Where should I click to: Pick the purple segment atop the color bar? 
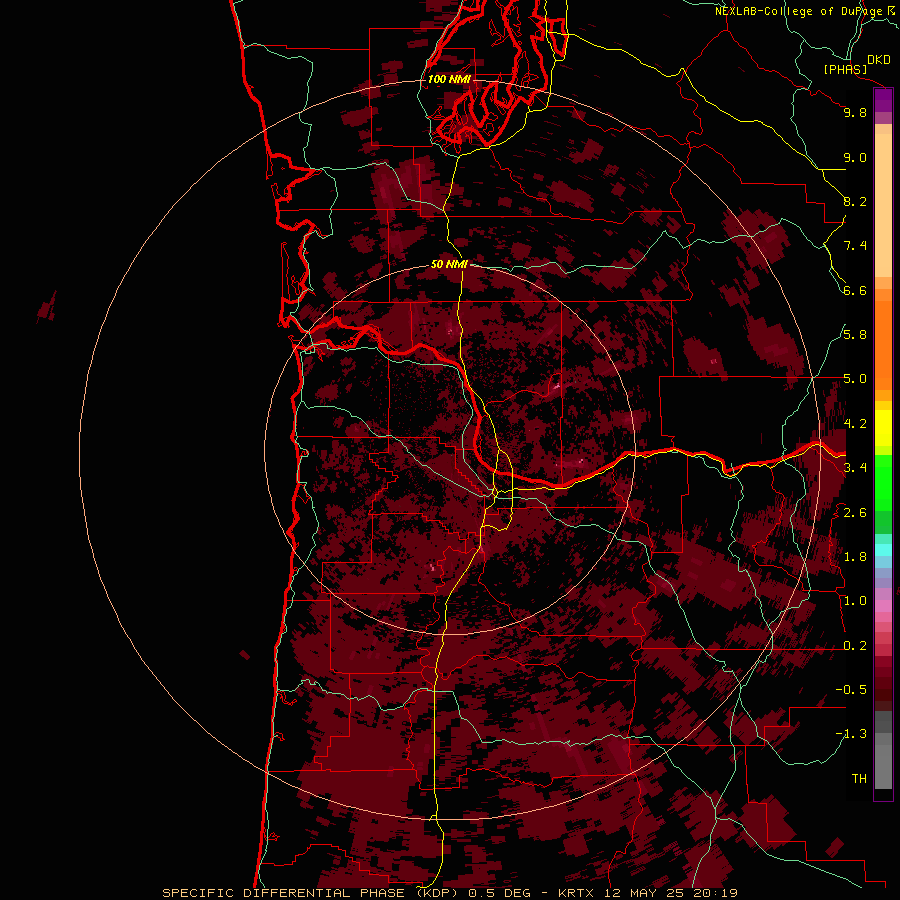[883, 101]
